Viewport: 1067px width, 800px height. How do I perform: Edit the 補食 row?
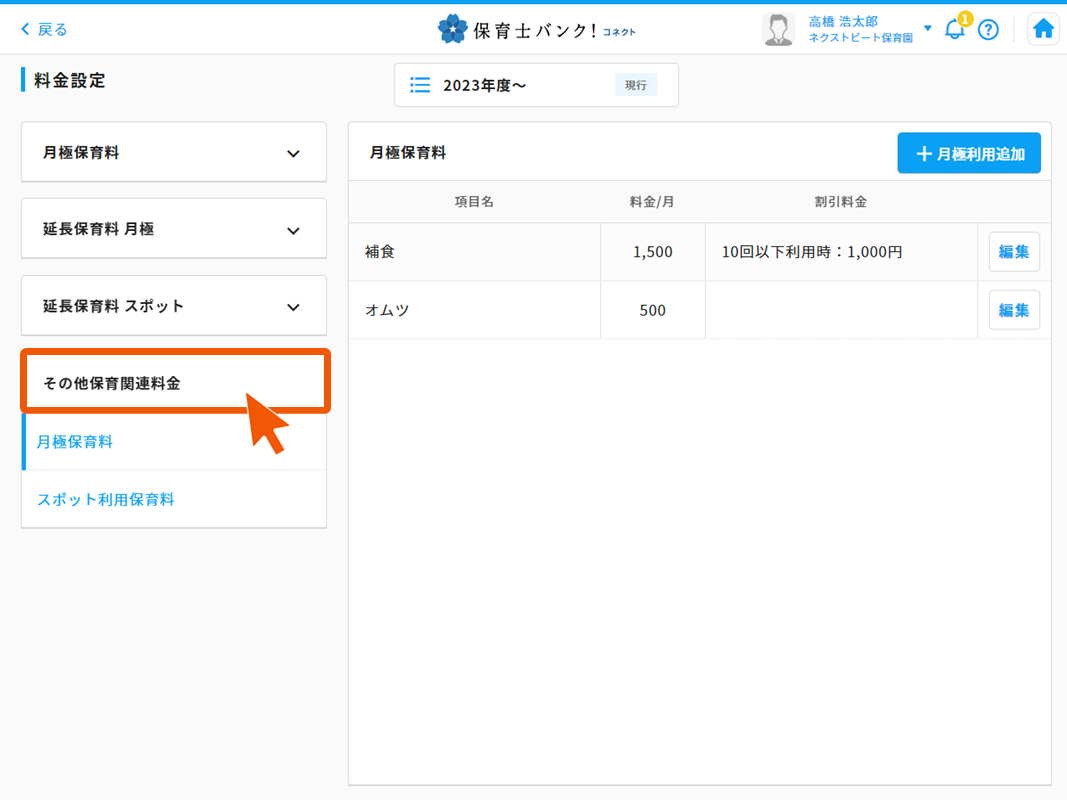point(1014,252)
